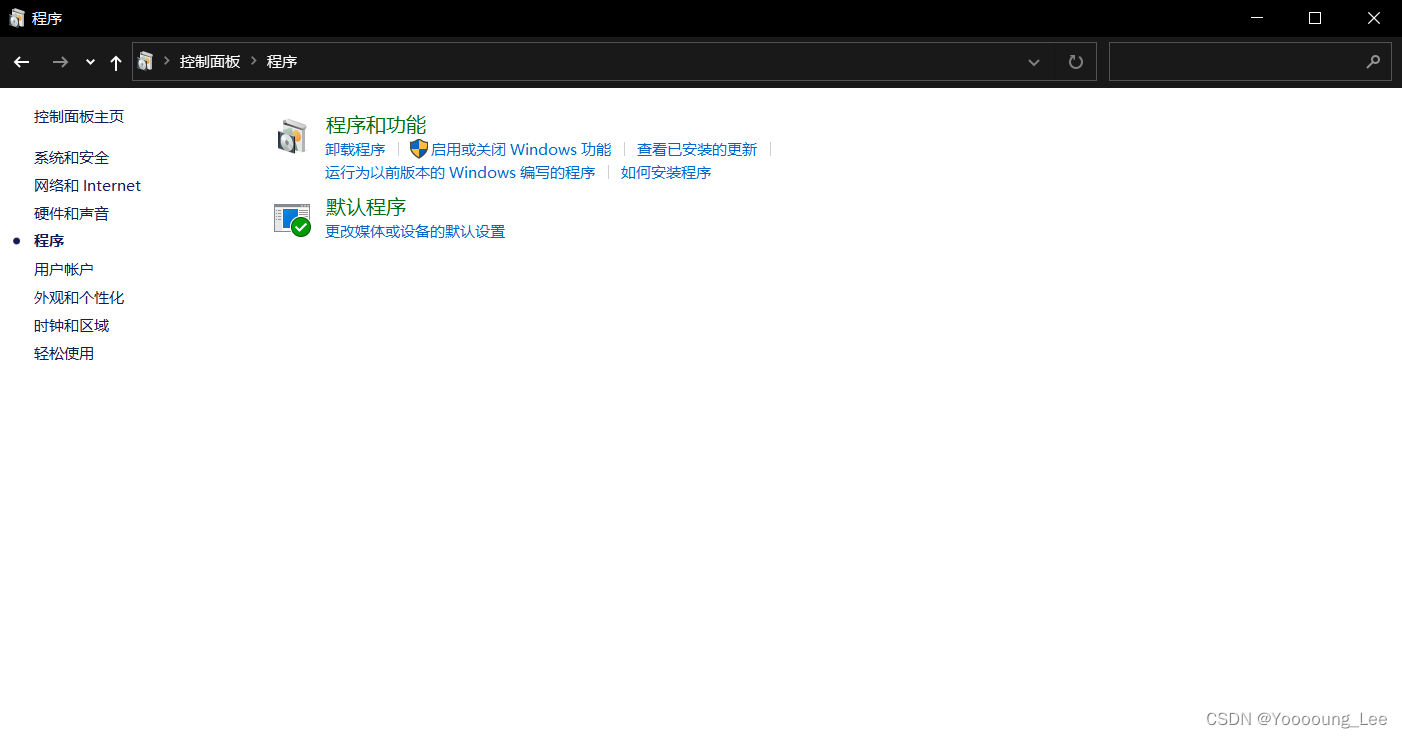Image resolution: width=1402 pixels, height=738 pixels.
Task: Open 轻松使用 category
Action: click(x=64, y=353)
